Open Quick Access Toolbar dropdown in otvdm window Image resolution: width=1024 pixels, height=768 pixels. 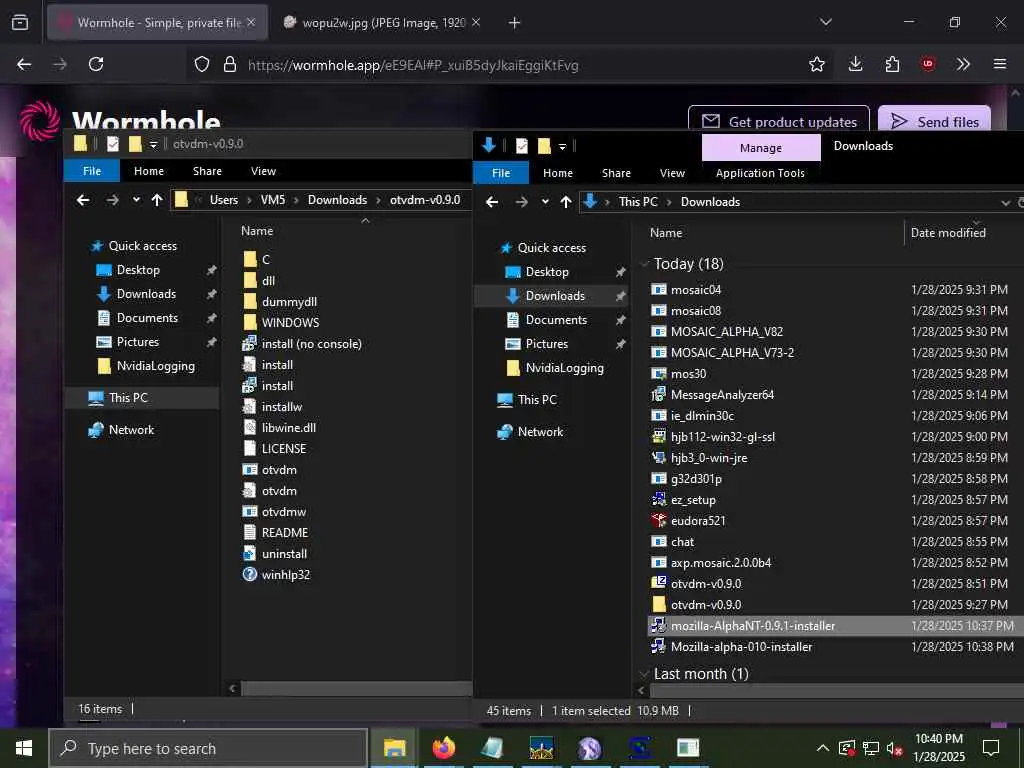(153, 144)
